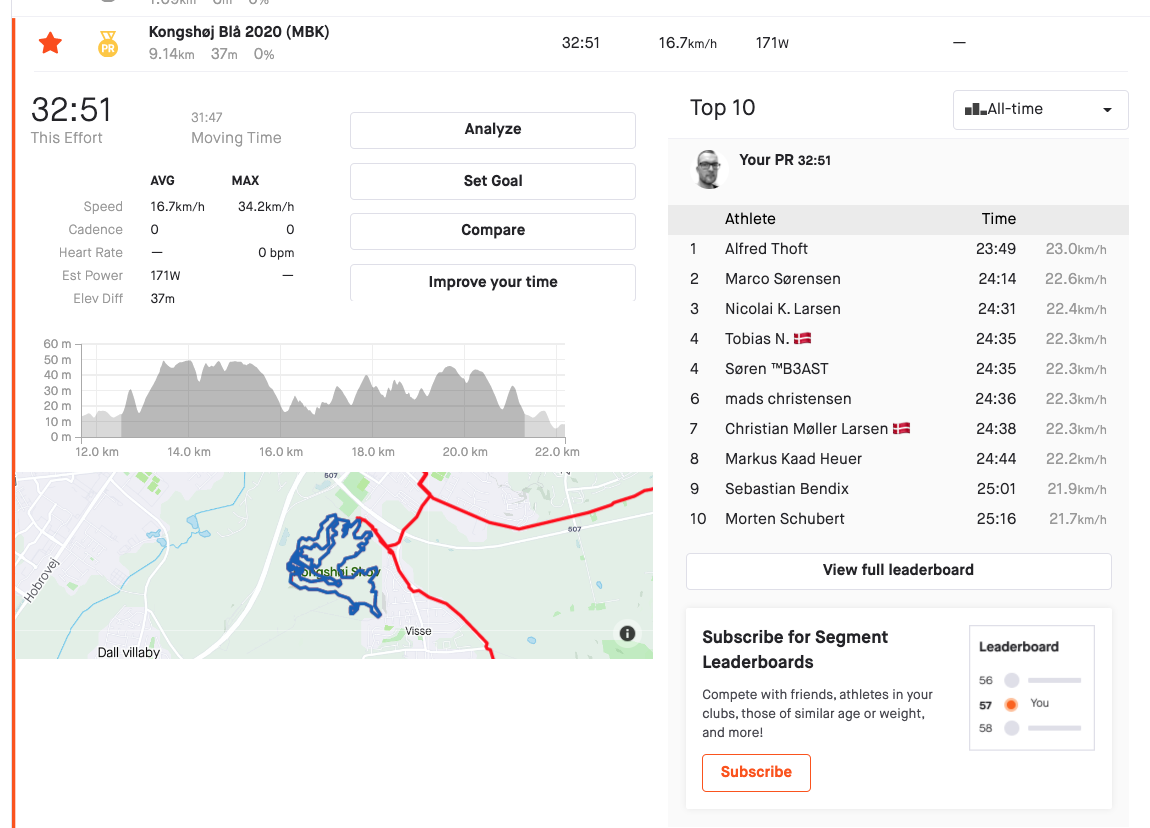This screenshot has height=828, width=1150.
Task: Click the Danish flag beside Christian Møller Larsen
Action: pos(901,429)
